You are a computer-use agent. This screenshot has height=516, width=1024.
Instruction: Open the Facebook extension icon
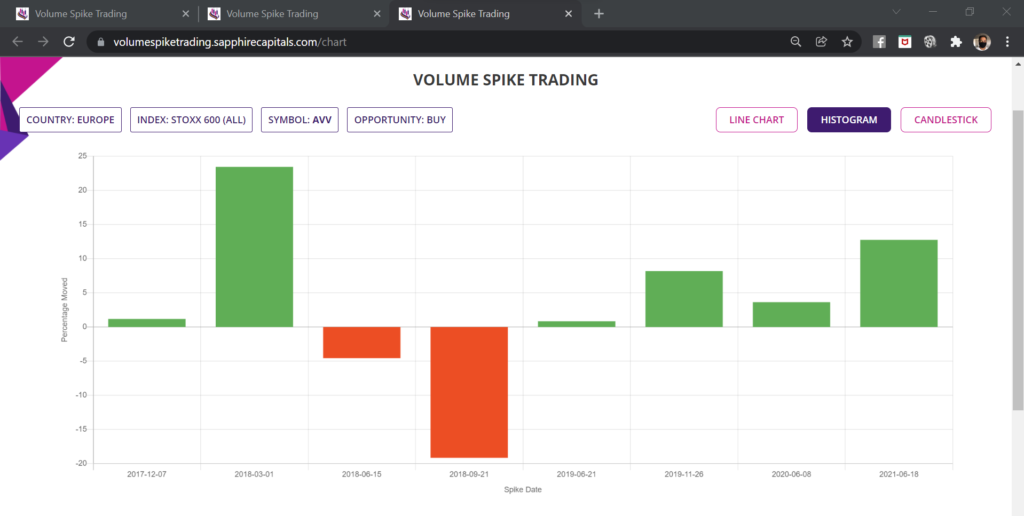(879, 42)
